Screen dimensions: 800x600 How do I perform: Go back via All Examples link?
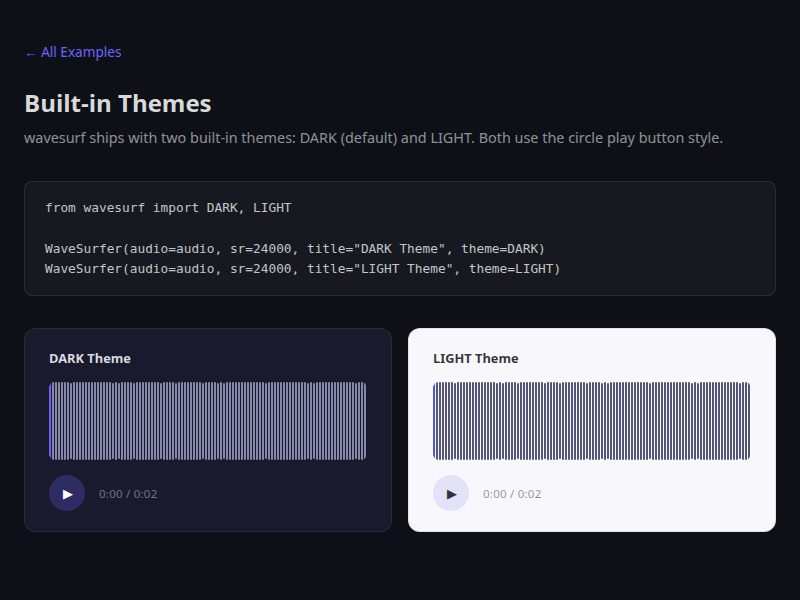(x=73, y=52)
